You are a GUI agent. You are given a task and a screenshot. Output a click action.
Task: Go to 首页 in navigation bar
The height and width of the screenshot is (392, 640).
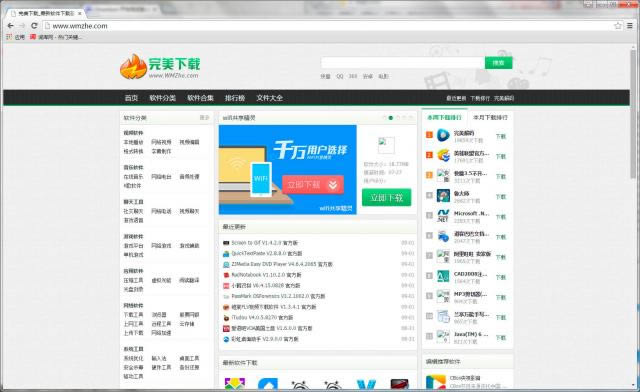pos(131,98)
